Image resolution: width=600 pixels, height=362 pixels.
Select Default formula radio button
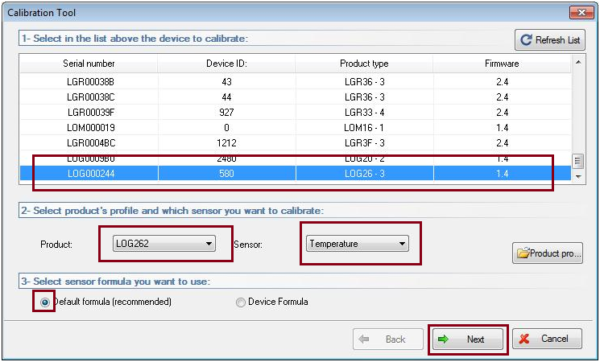coord(45,302)
